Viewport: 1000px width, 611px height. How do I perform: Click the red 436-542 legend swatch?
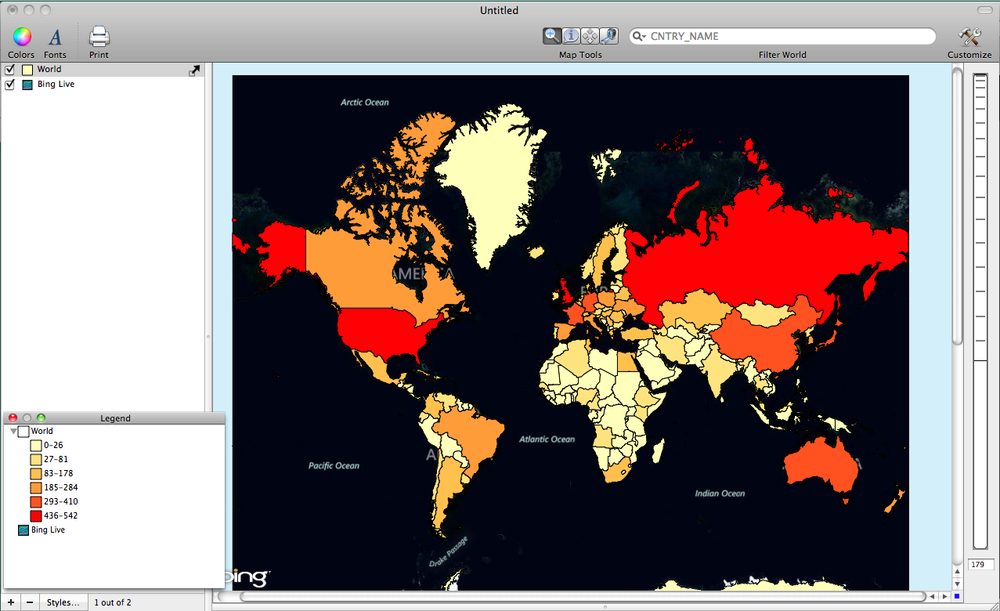pyautogui.click(x=36, y=516)
